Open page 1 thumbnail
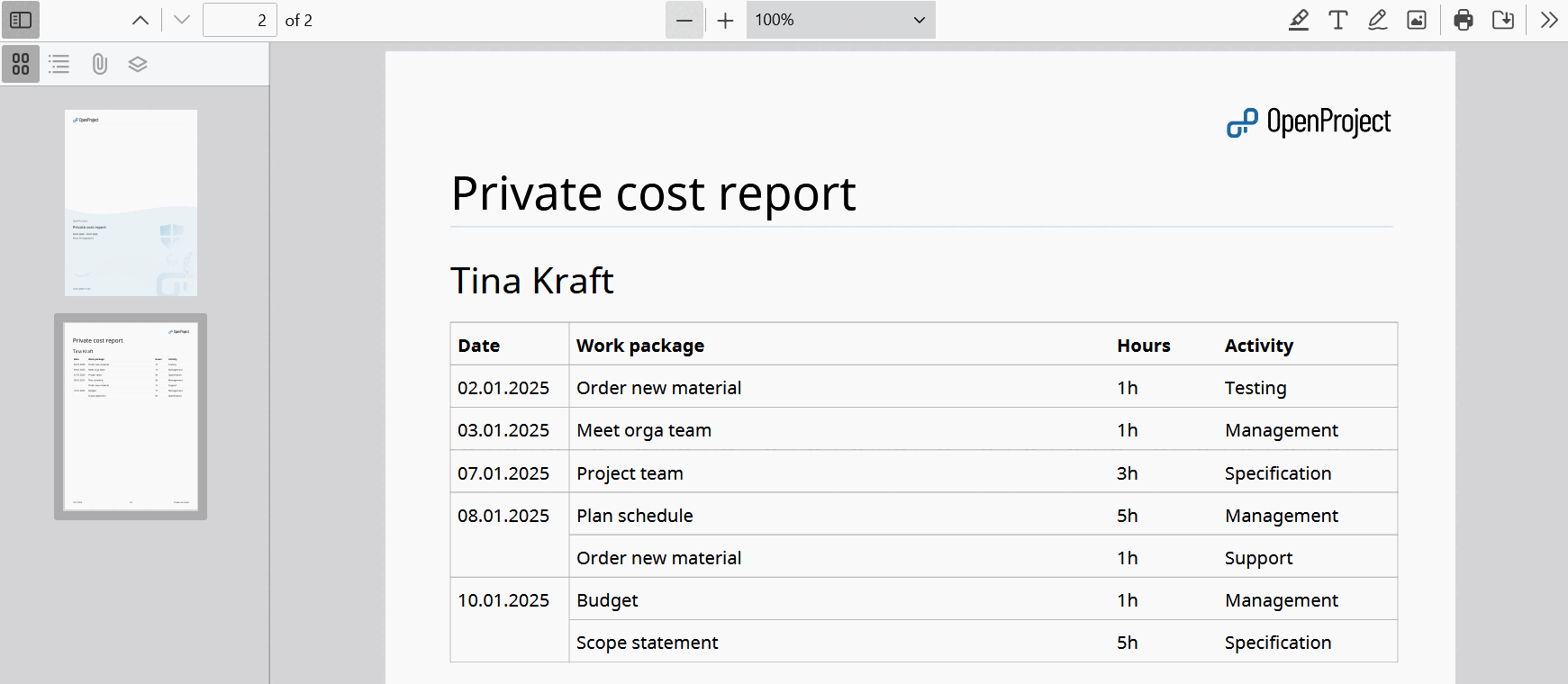1568x684 pixels. [131, 202]
